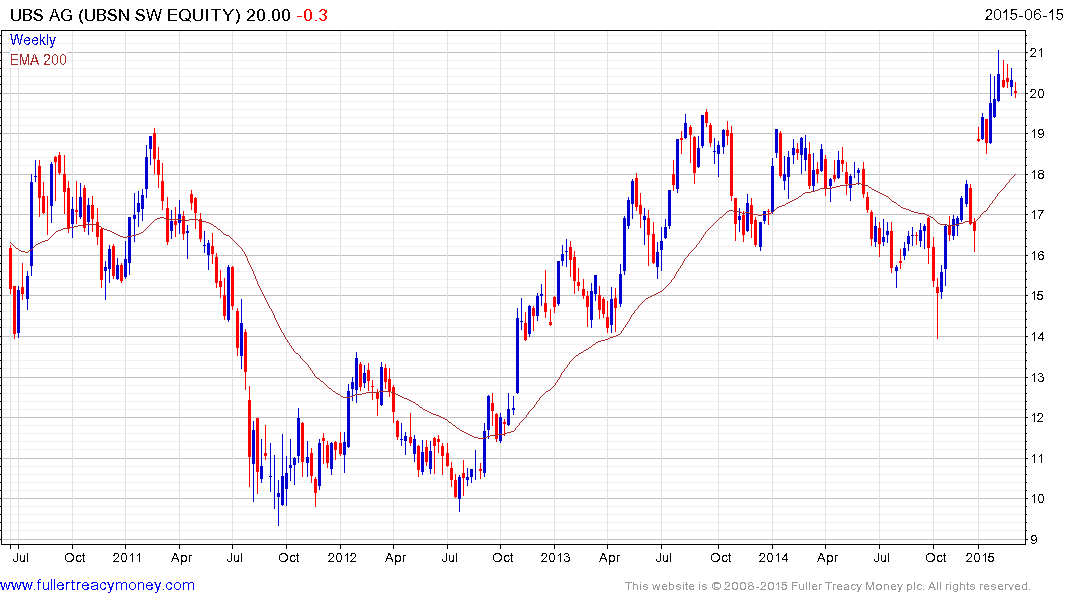Screen dimensions: 1075x600
Task: Click the price change value -0.3
Action: coord(312,15)
